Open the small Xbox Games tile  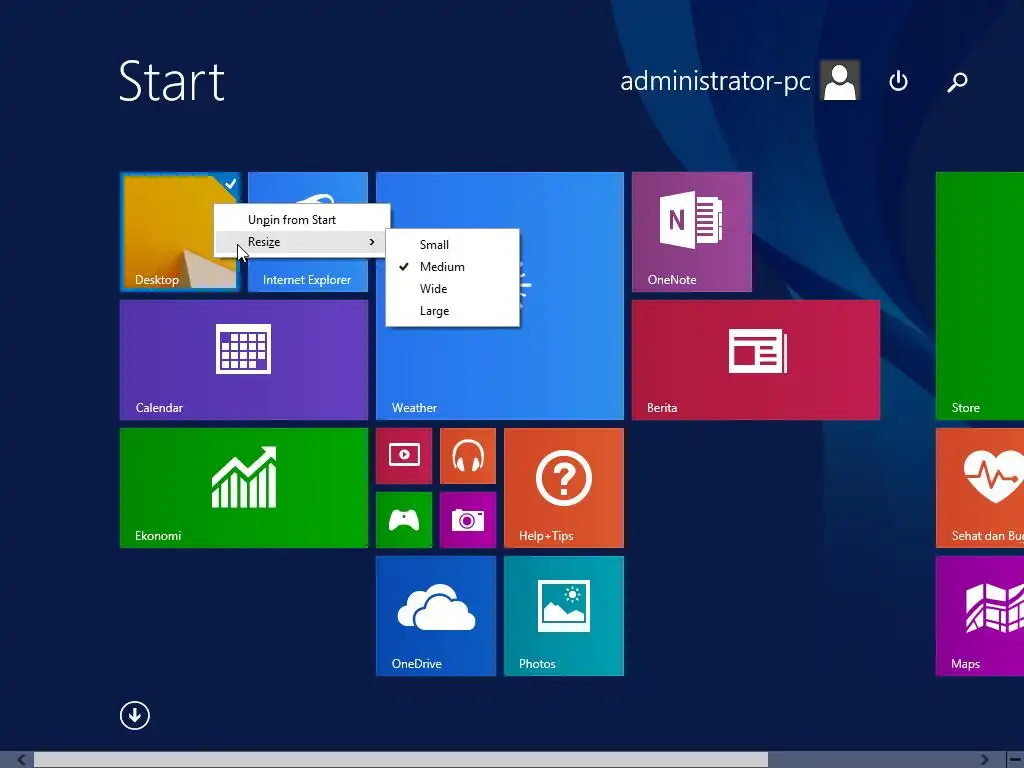[404, 520]
